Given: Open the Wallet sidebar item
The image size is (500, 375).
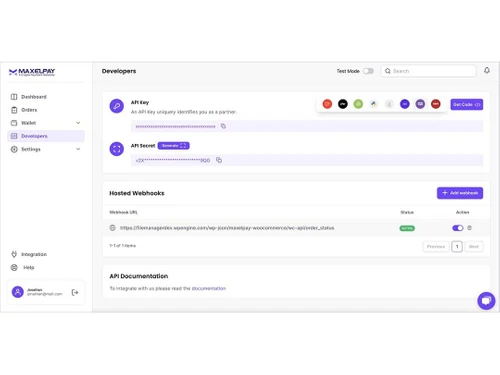Looking at the screenshot, I should [x=46, y=123].
